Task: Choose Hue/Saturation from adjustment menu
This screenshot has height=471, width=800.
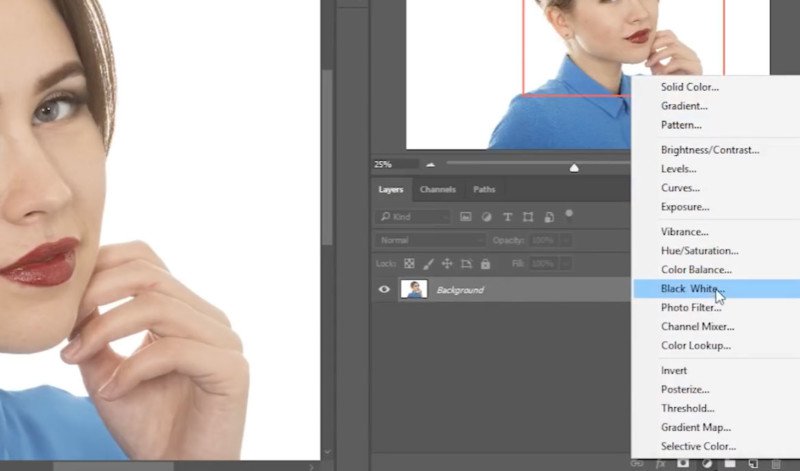Action: coord(699,251)
